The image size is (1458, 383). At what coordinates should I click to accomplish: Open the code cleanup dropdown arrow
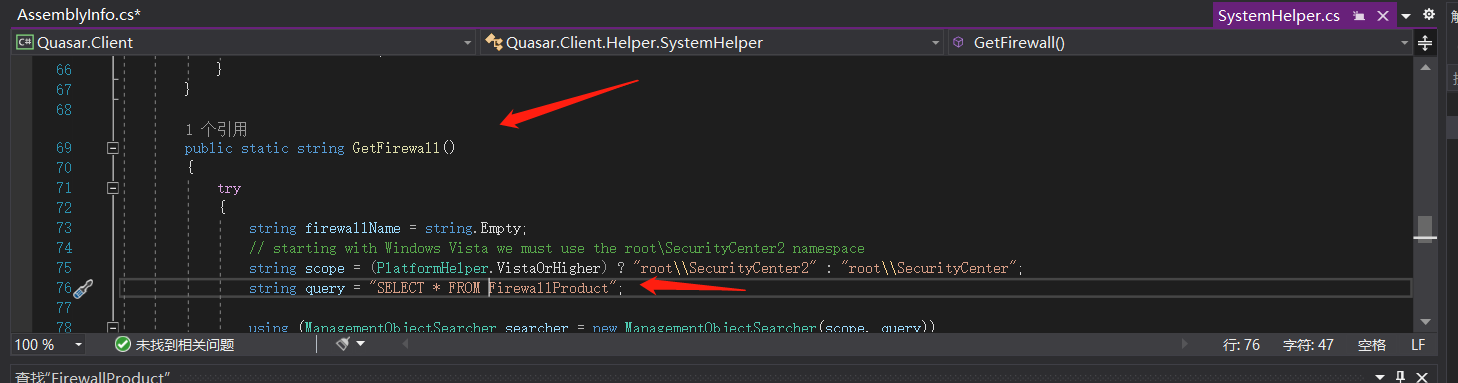click(361, 344)
